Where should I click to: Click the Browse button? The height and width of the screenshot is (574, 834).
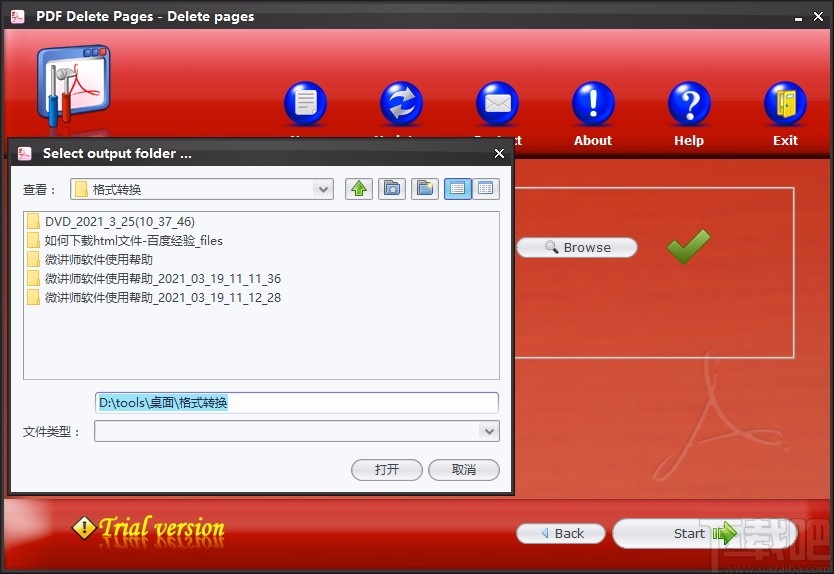pos(577,247)
